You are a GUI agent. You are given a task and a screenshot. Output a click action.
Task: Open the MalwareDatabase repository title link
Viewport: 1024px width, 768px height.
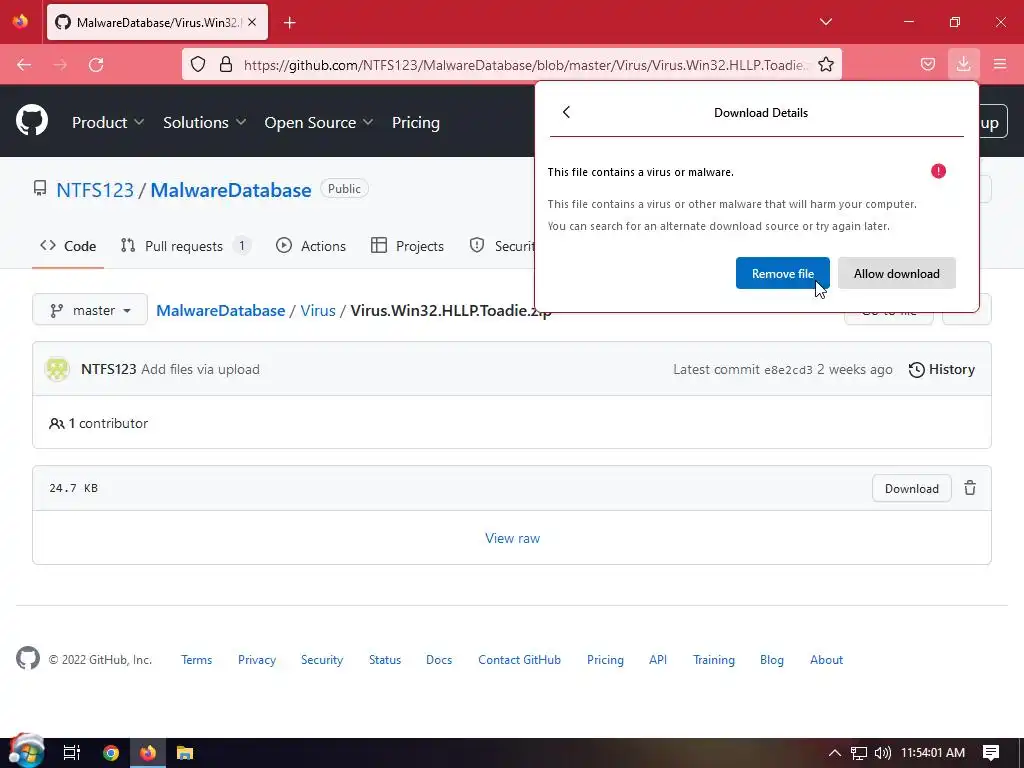tap(231, 190)
